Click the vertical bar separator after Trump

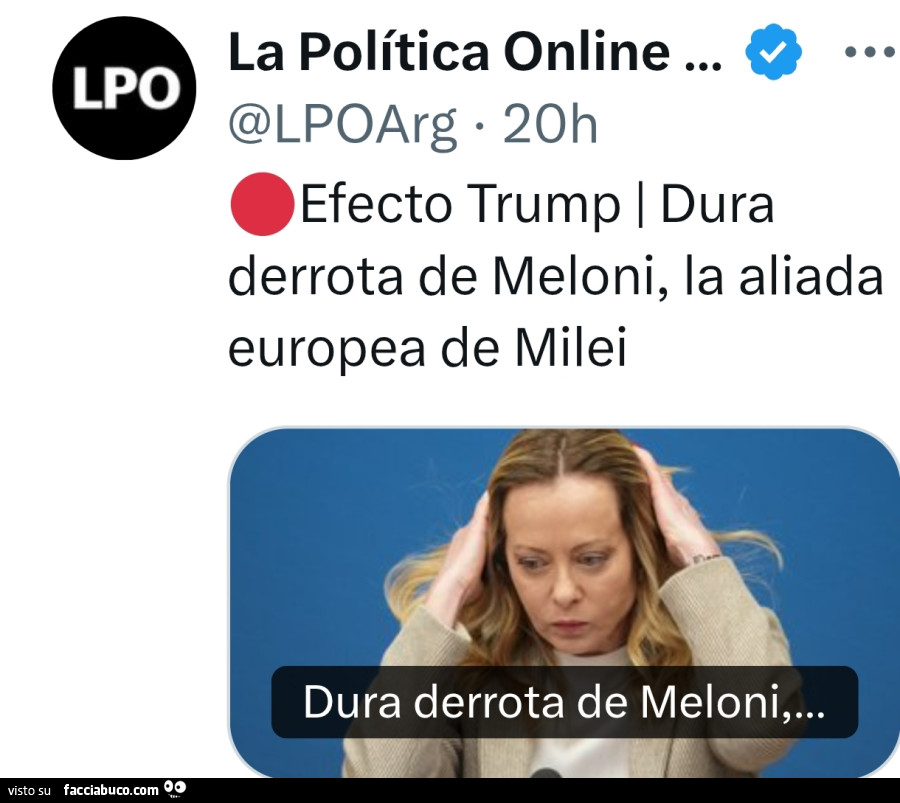pyautogui.click(x=641, y=205)
